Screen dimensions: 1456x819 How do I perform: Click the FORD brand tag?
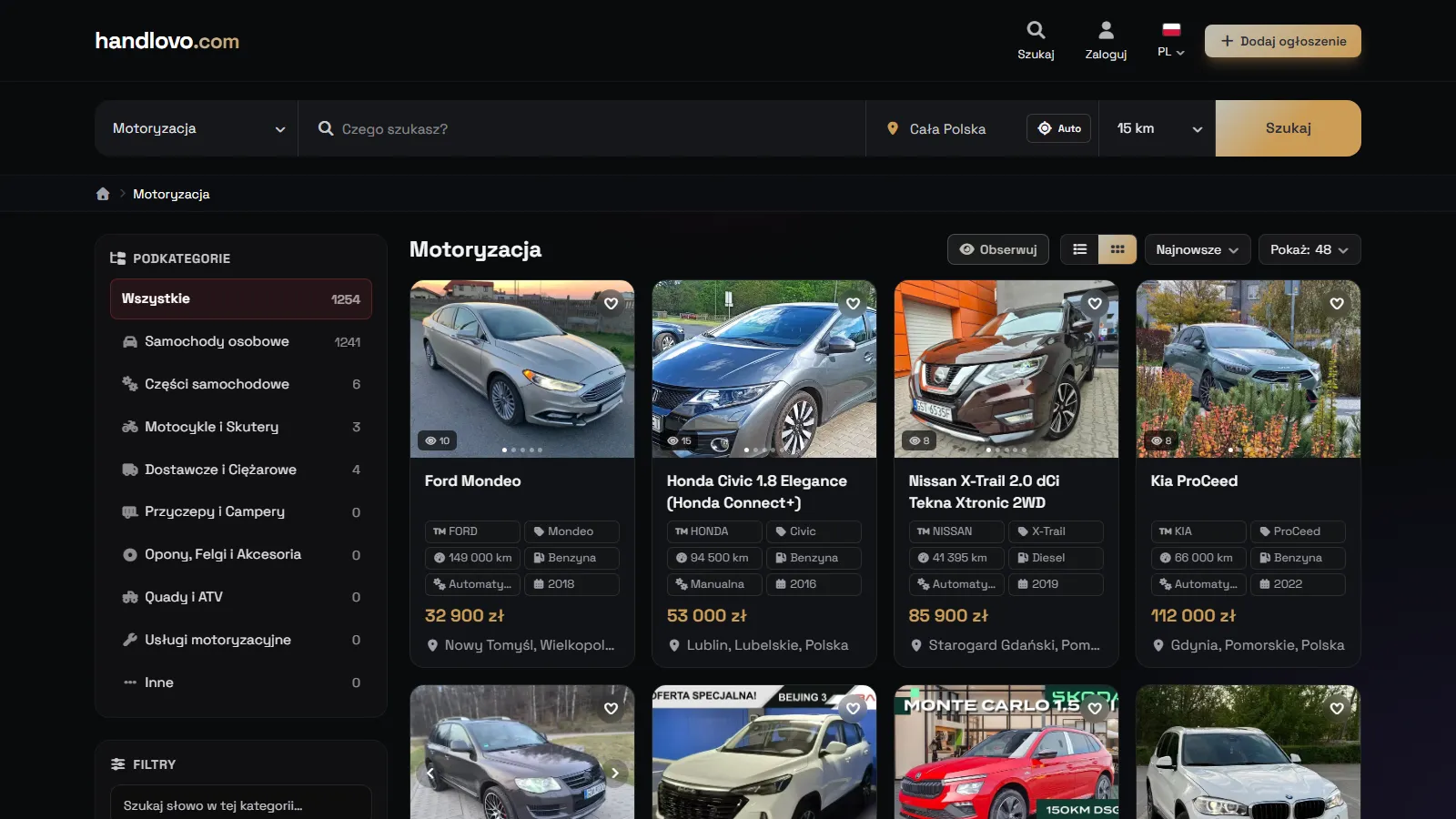(x=472, y=531)
